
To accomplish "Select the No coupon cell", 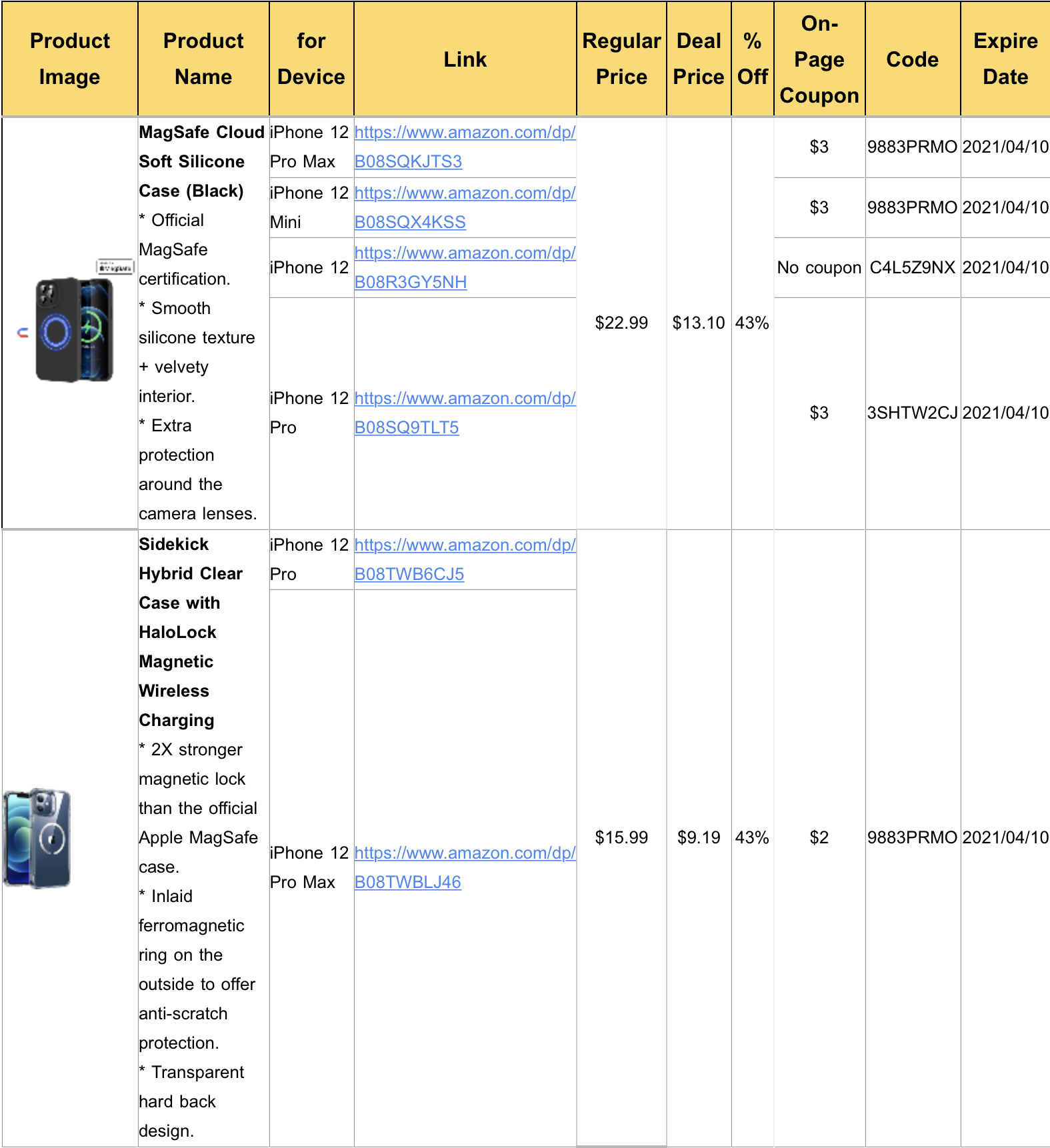I will click(819, 267).
